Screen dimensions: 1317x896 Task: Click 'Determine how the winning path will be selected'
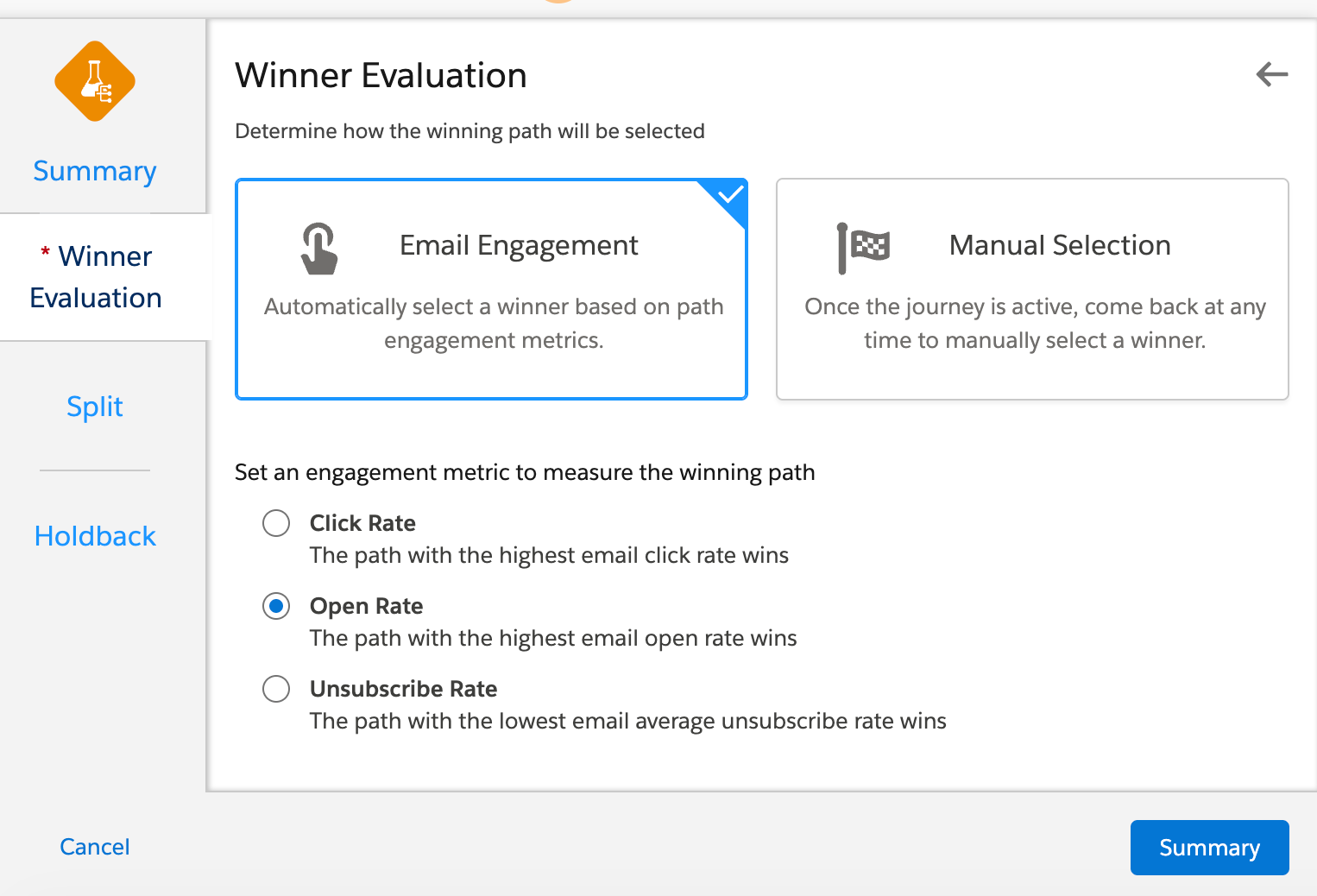click(x=469, y=131)
